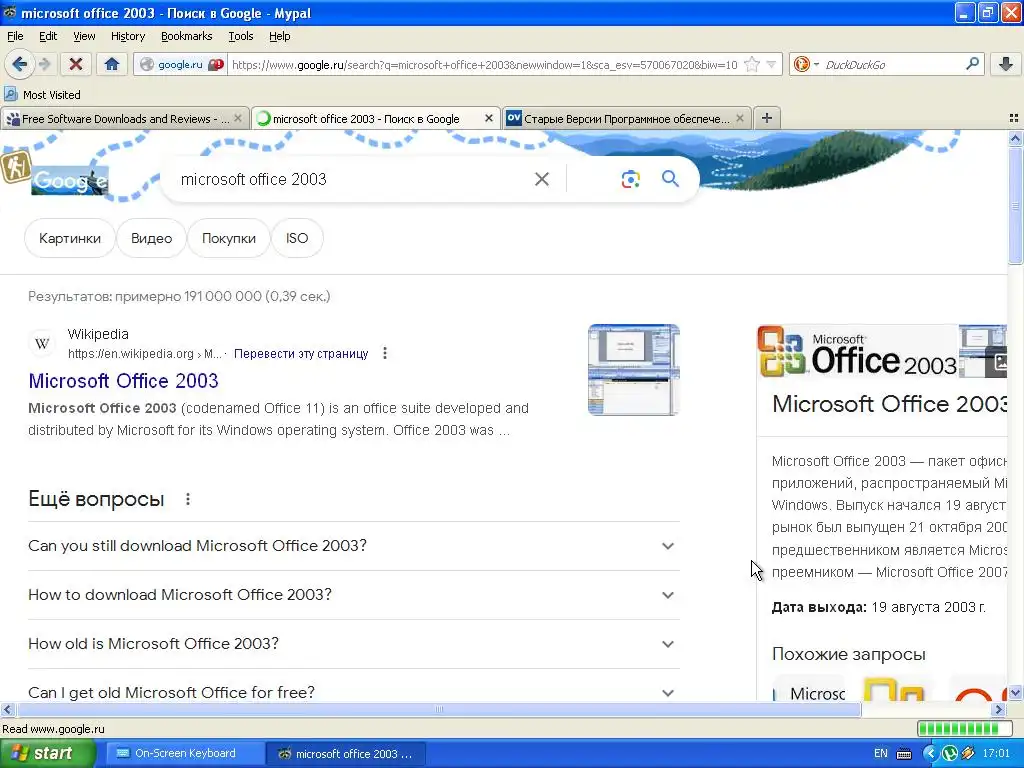Go back using the Back arrow button
This screenshot has height=768, width=1024.
pyautogui.click(x=20, y=64)
